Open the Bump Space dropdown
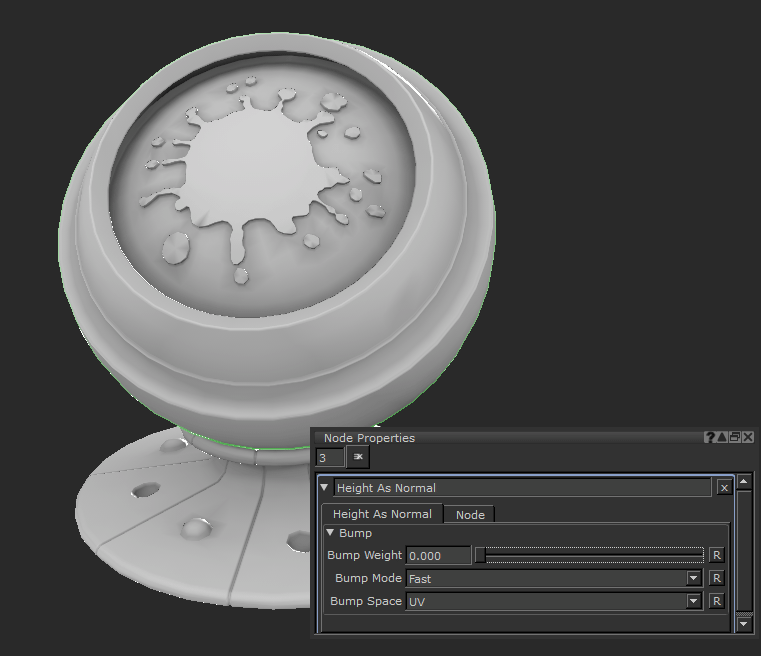The image size is (761, 656). (x=693, y=601)
